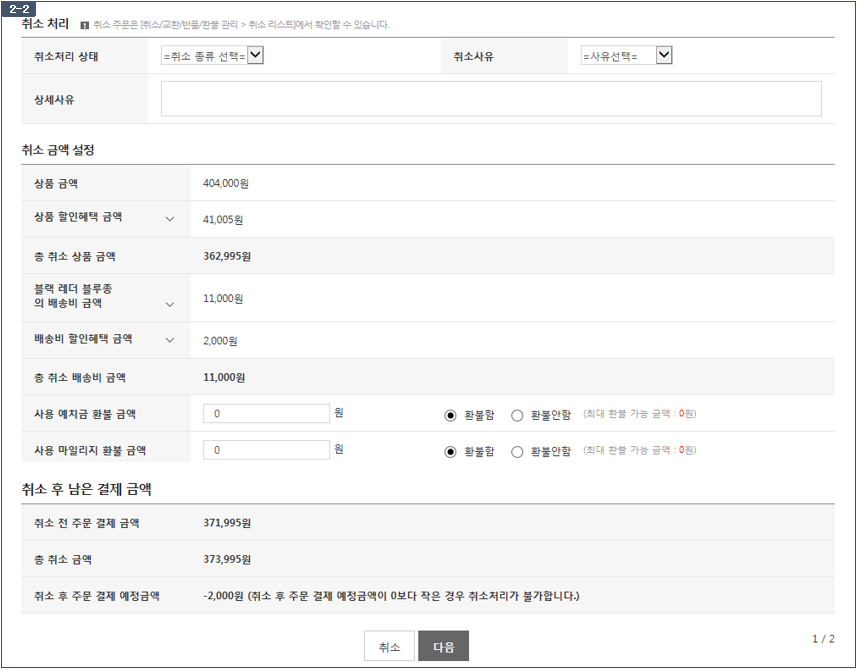Click the 취소 button

389,647
